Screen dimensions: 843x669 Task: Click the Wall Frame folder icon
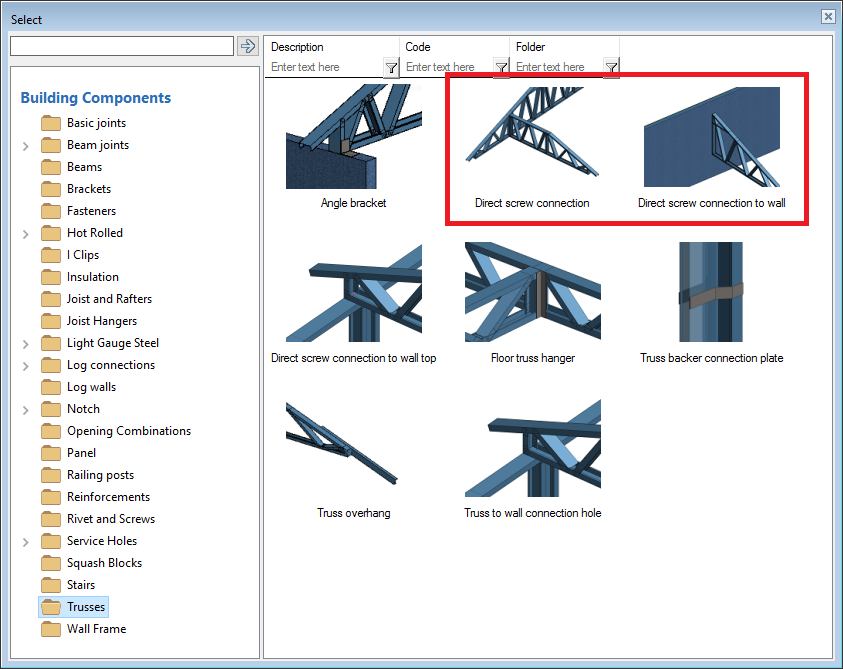click(x=52, y=628)
